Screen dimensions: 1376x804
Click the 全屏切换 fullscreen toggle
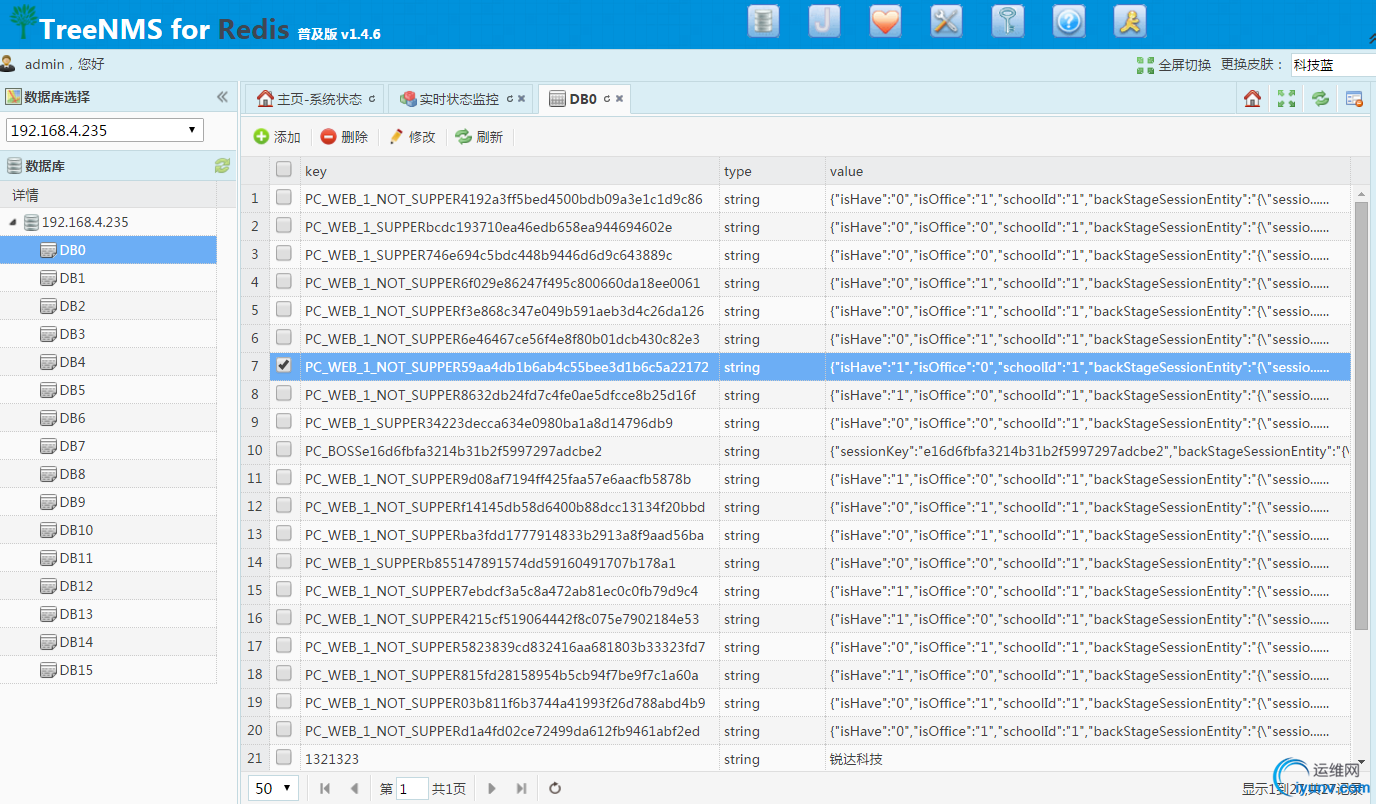tap(1174, 65)
